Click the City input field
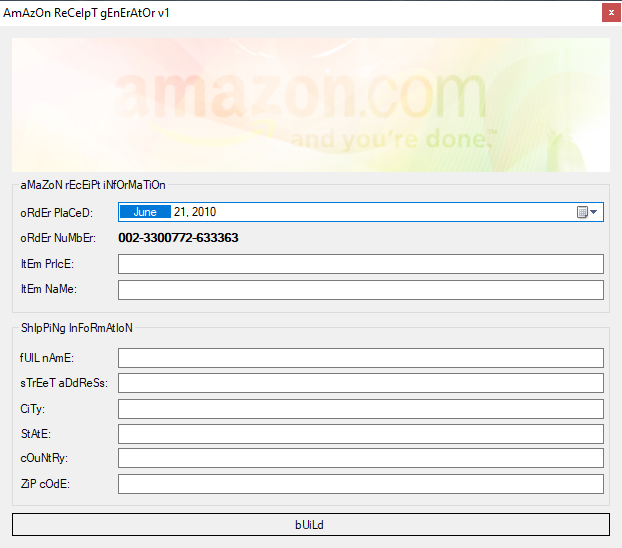622x548 pixels. [360, 409]
